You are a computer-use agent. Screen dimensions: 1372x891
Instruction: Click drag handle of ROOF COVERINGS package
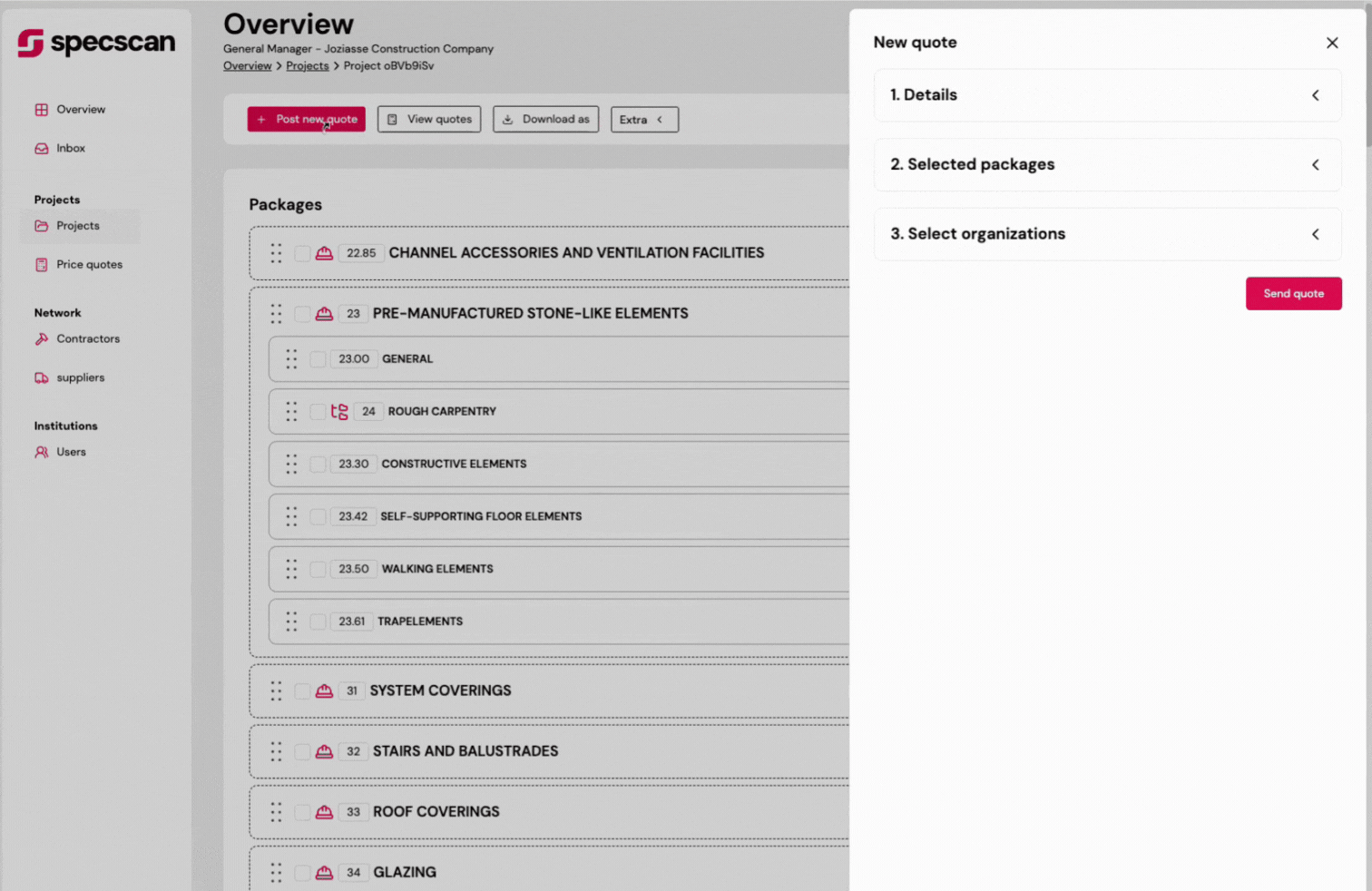coord(276,813)
